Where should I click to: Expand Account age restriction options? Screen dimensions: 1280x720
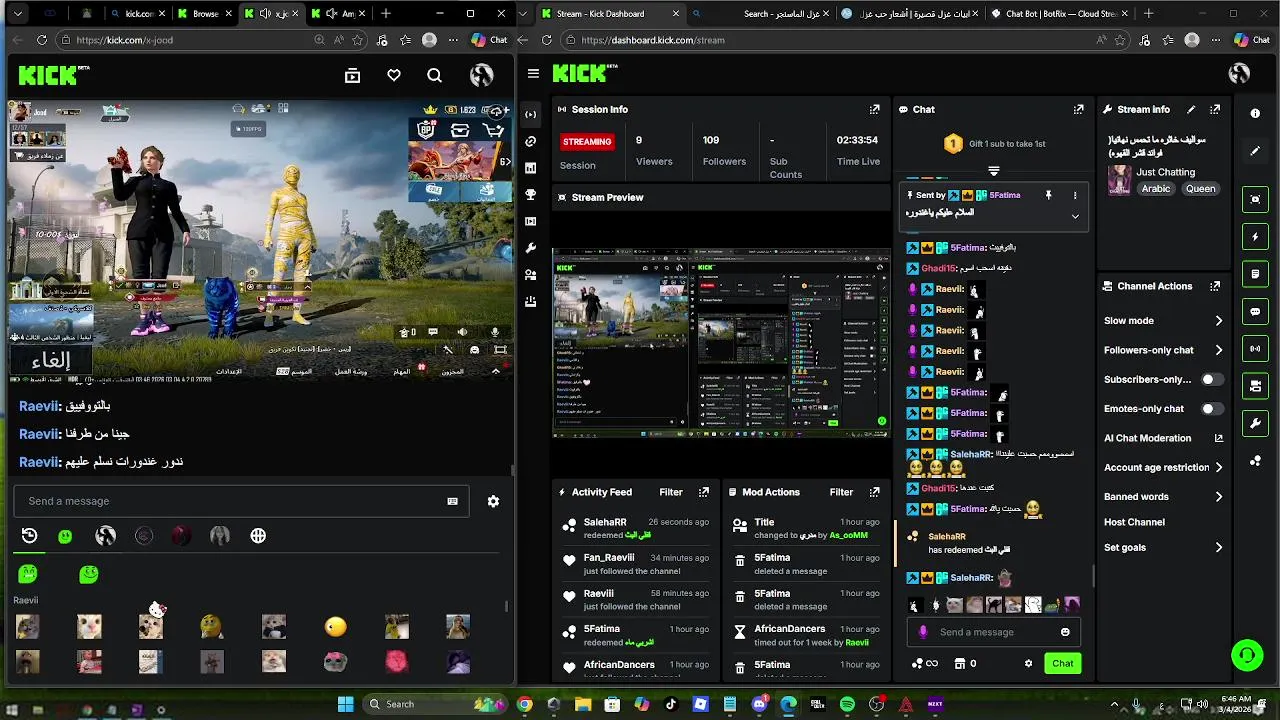[1218, 467]
